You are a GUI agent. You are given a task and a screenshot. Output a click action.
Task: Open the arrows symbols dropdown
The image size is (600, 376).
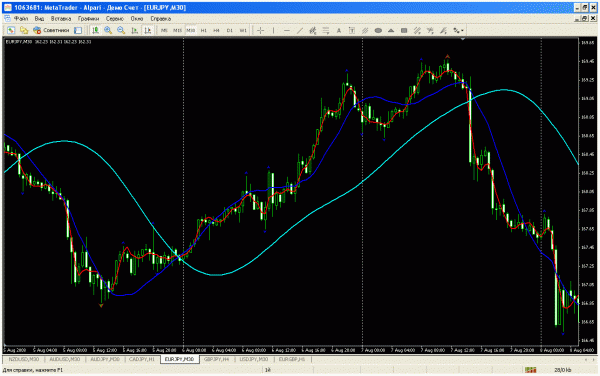(x=458, y=30)
